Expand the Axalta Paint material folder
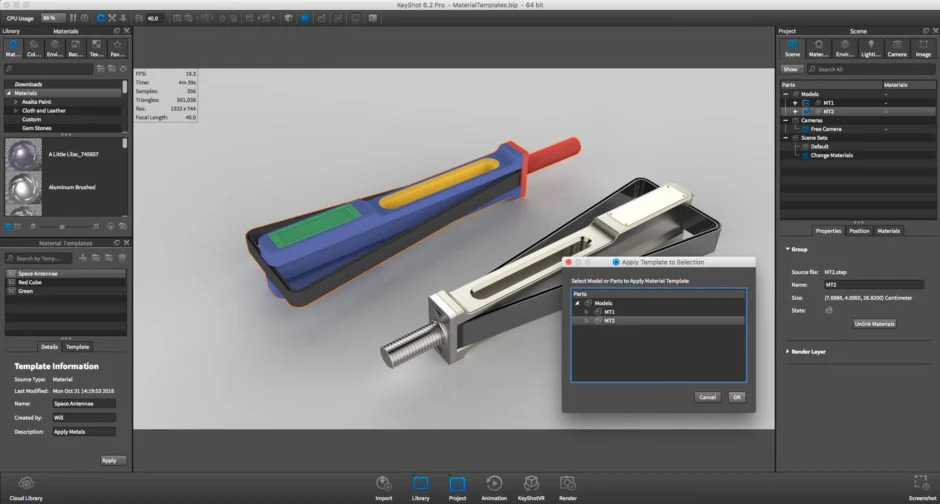Viewport: 940px width, 504px height. point(16,102)
